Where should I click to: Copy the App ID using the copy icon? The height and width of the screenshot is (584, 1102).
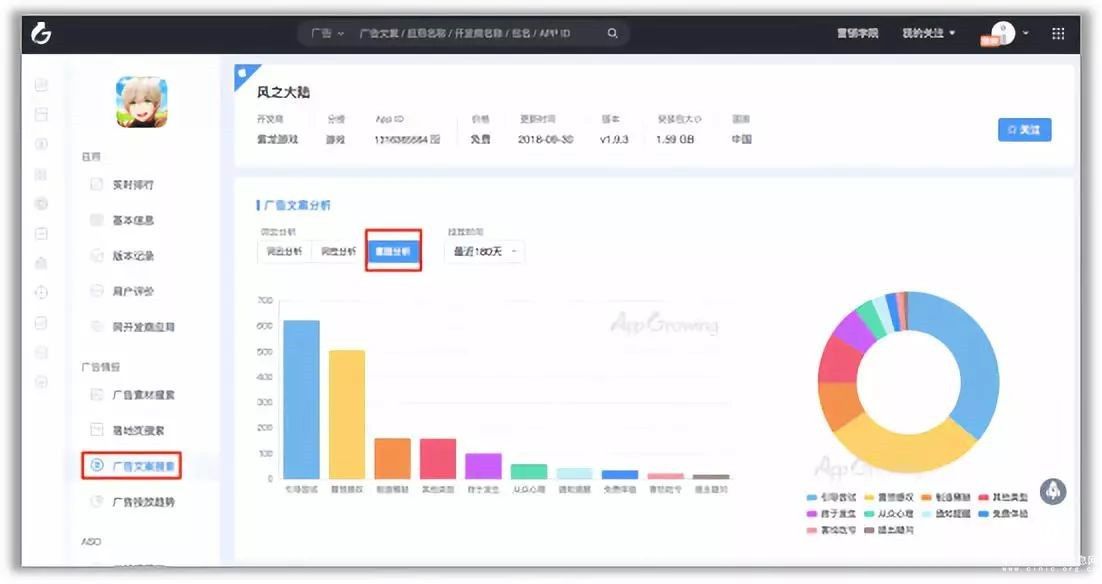[435, 140]
